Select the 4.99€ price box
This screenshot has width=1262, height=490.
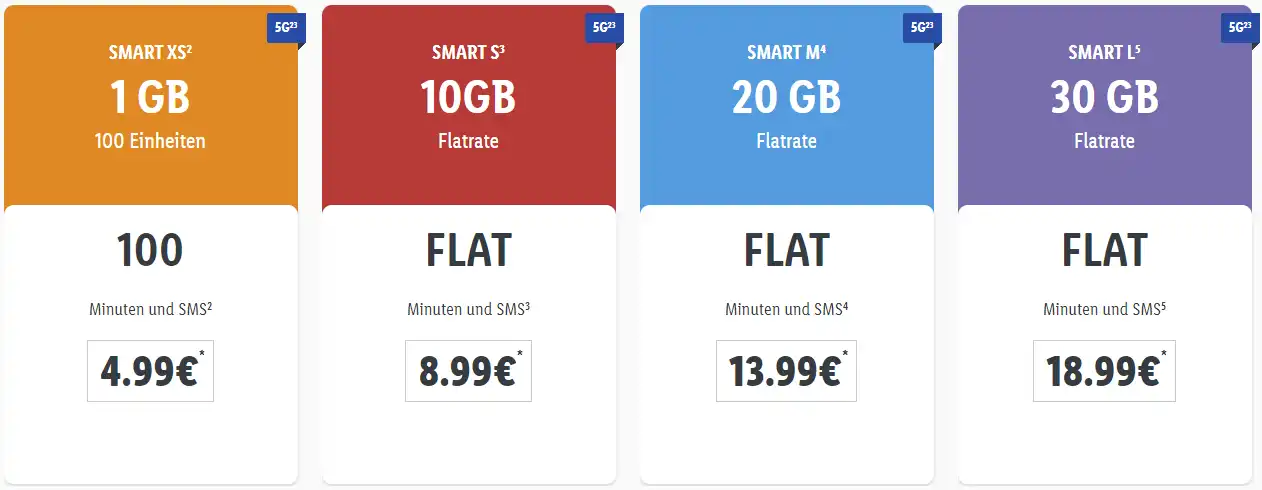tap(150, 371)
